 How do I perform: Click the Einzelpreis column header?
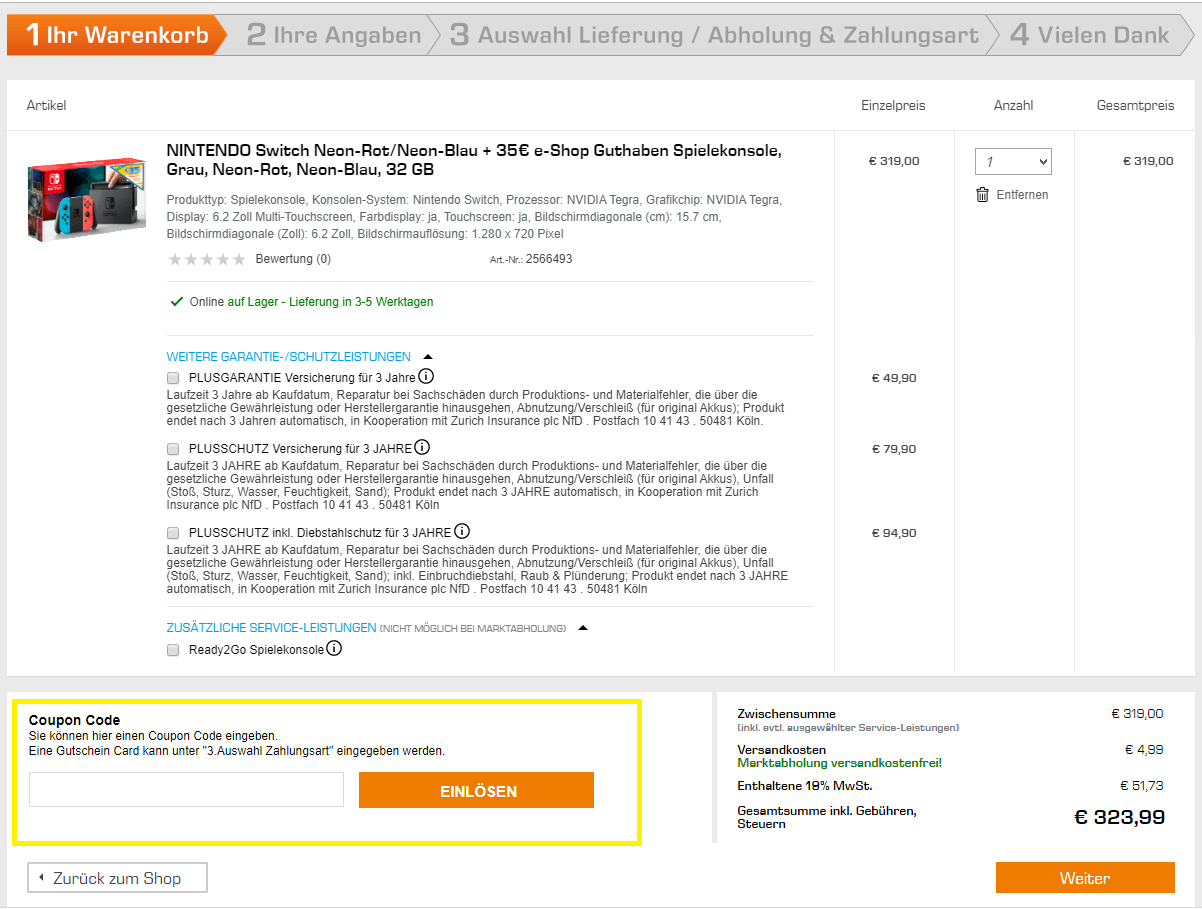[x=893, y=105]
